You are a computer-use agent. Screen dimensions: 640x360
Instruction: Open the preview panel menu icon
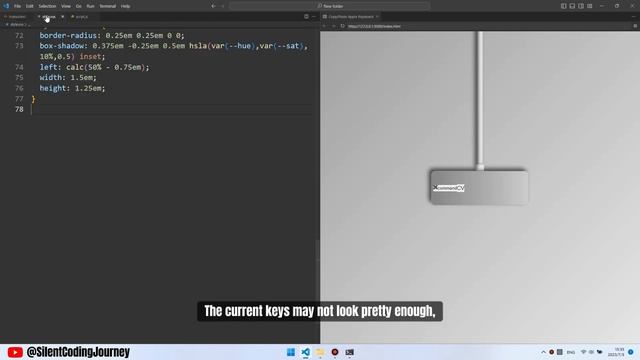coord(635,26)
